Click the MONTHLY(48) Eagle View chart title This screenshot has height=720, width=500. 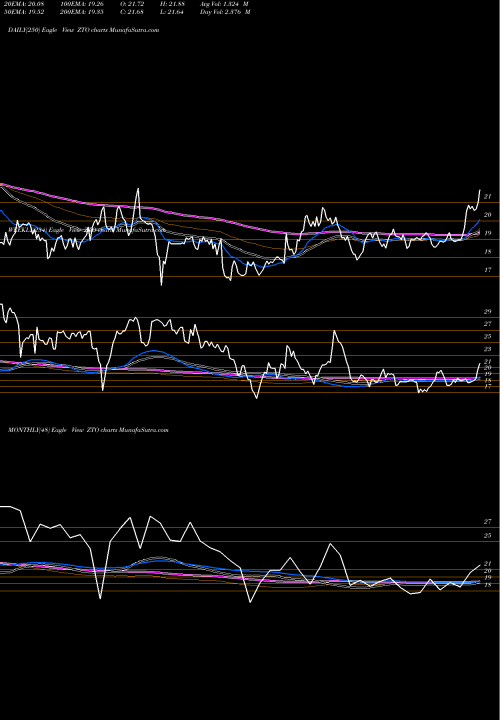pos(88,430)
